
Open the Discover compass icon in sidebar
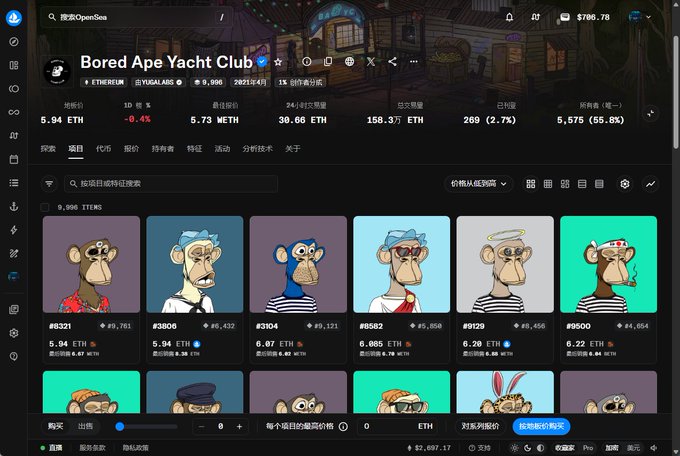tap(14, 42)
